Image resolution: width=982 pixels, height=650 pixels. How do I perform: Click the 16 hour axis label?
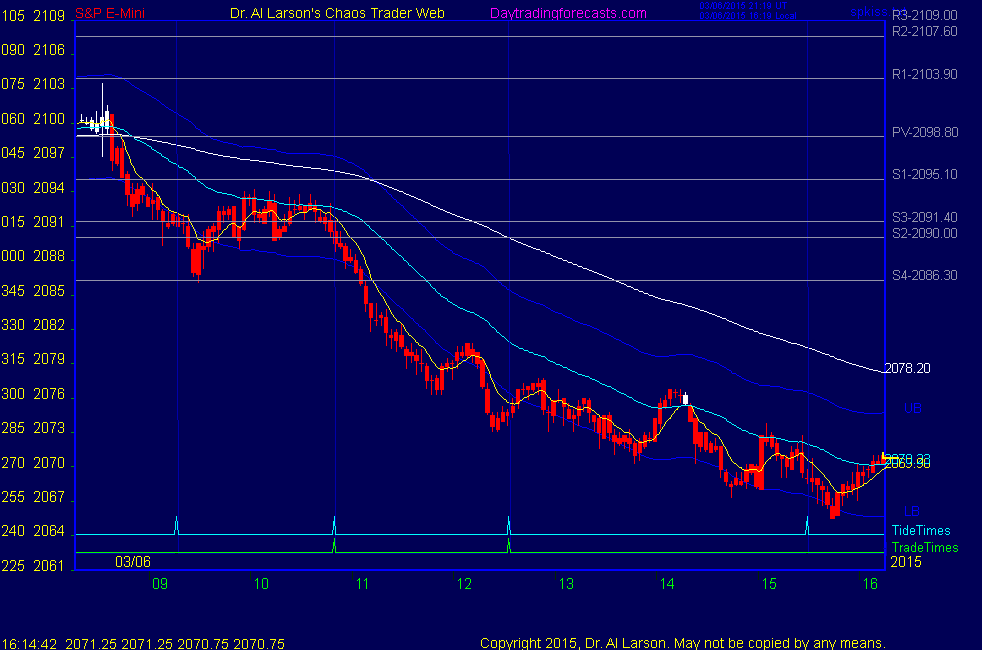[x=870, y=584]
